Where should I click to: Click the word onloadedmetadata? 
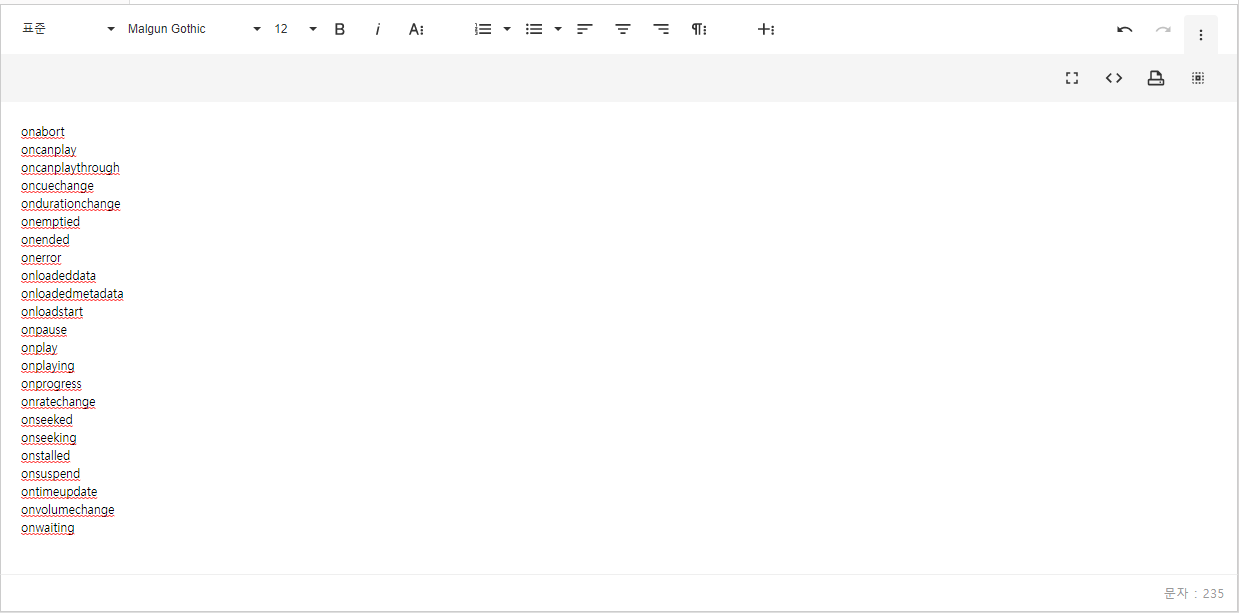click(x=72, y=294)
